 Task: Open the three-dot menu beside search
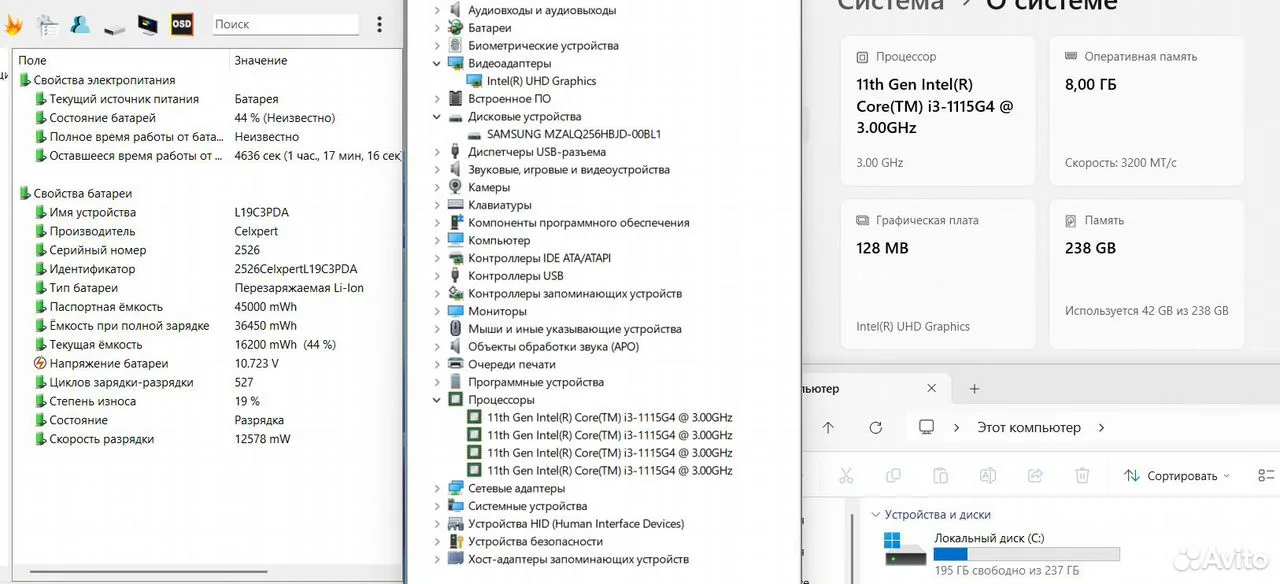[379, 24]
